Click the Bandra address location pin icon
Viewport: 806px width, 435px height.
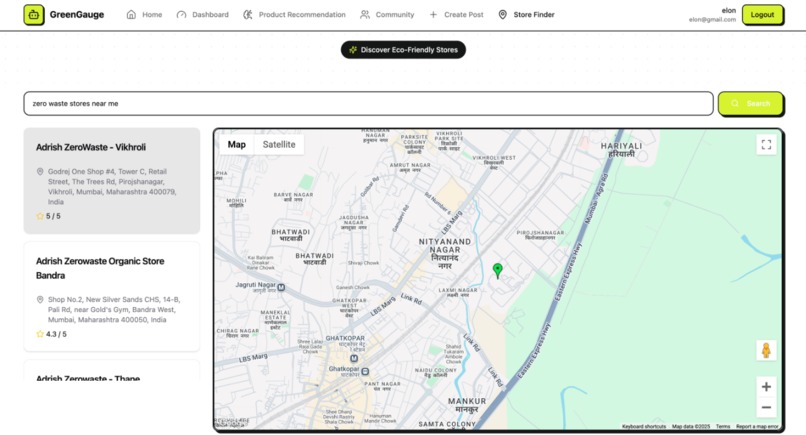(x=40, y=300)
